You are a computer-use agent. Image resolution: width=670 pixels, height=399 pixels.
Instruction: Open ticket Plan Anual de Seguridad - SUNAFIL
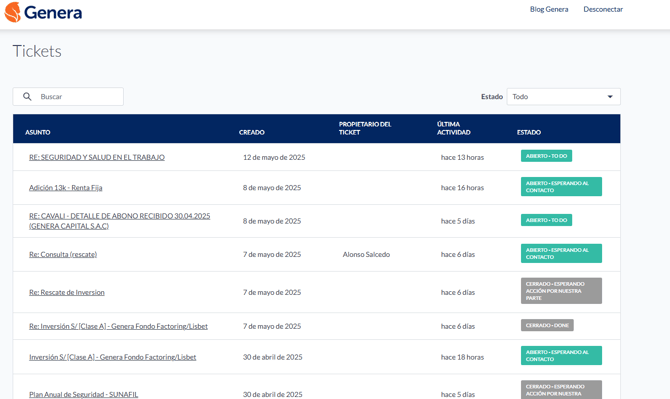pos(84,394)
